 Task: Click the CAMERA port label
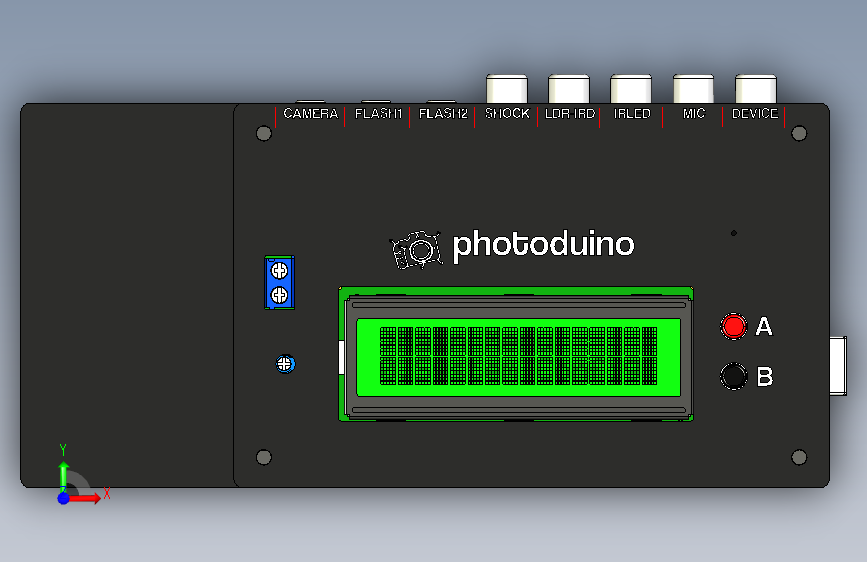click(x=310, y=113)
